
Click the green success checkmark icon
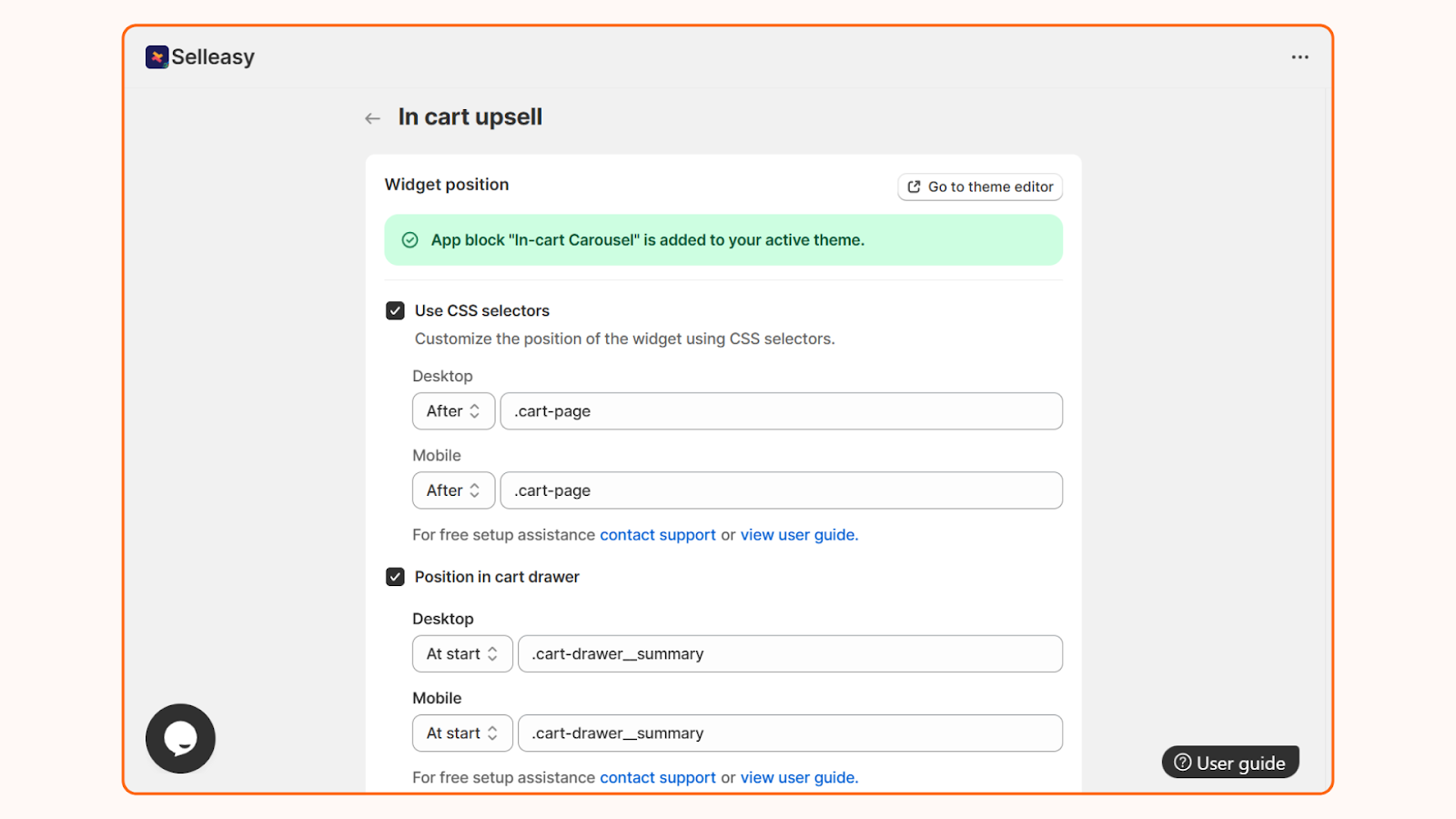pos(409,239)
